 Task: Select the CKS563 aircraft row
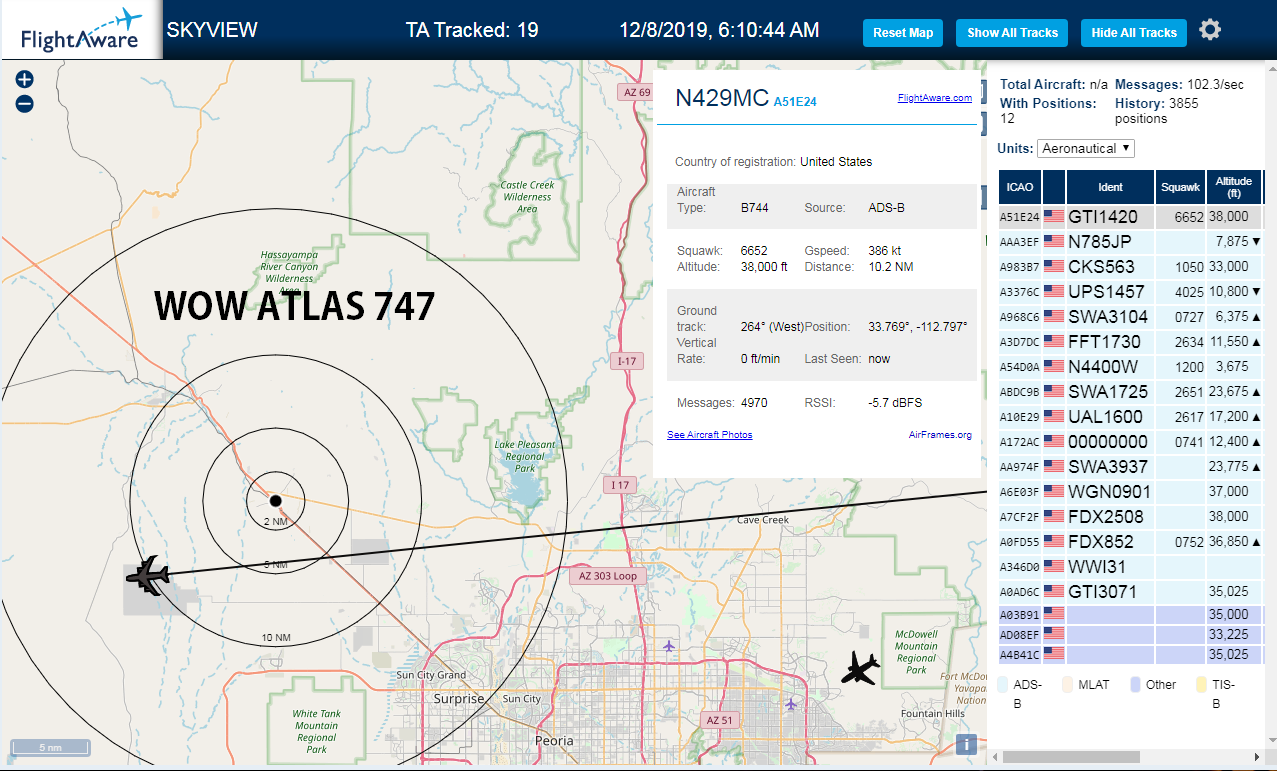point(1131,266)
